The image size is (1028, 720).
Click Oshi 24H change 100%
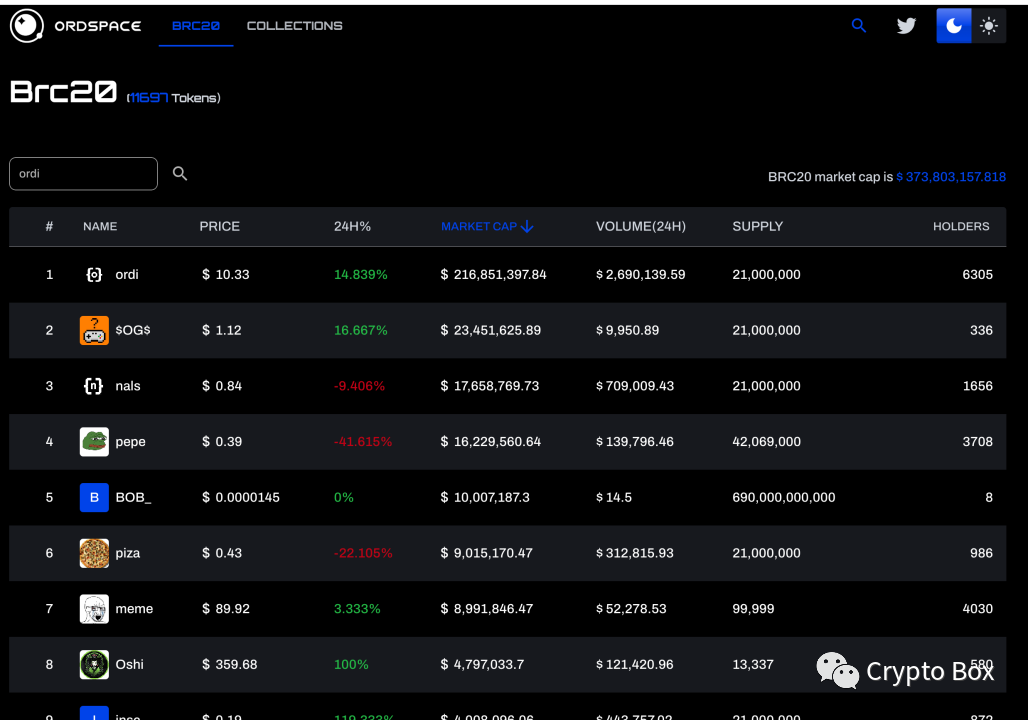point(351,665)
